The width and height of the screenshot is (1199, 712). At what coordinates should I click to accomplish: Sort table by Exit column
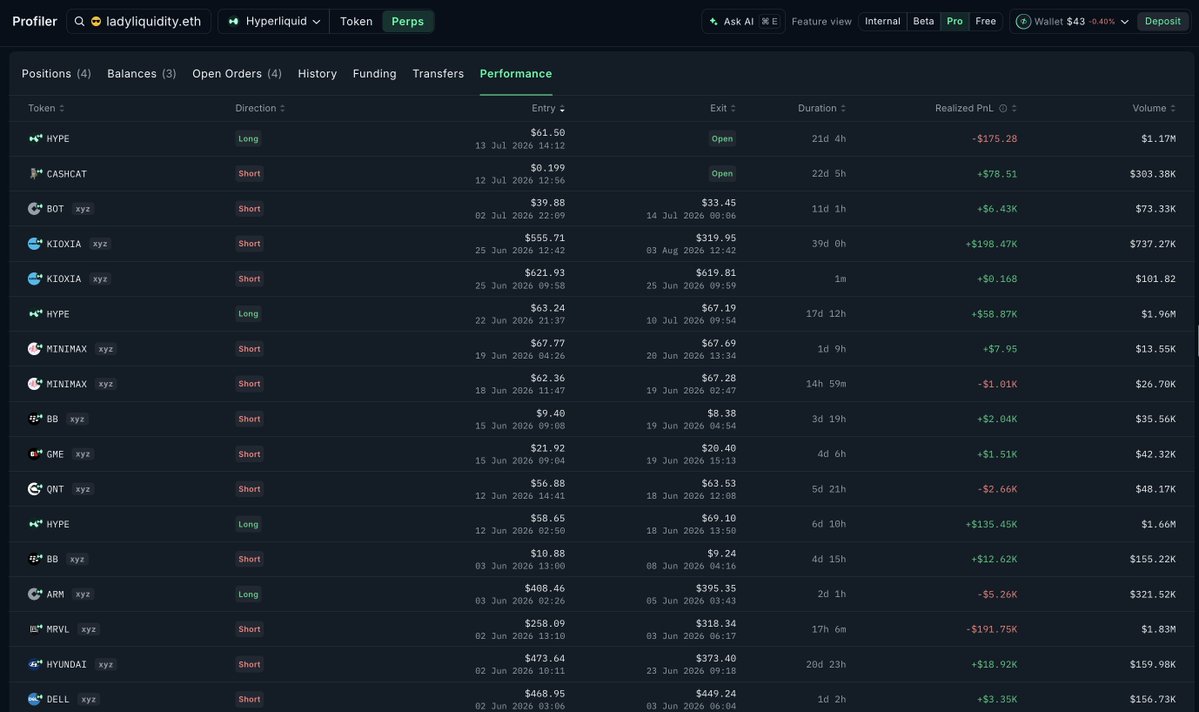723,108
